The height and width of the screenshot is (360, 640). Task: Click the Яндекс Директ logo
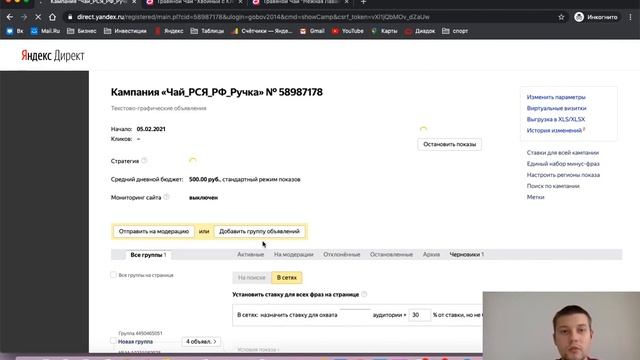click(53, 56)
